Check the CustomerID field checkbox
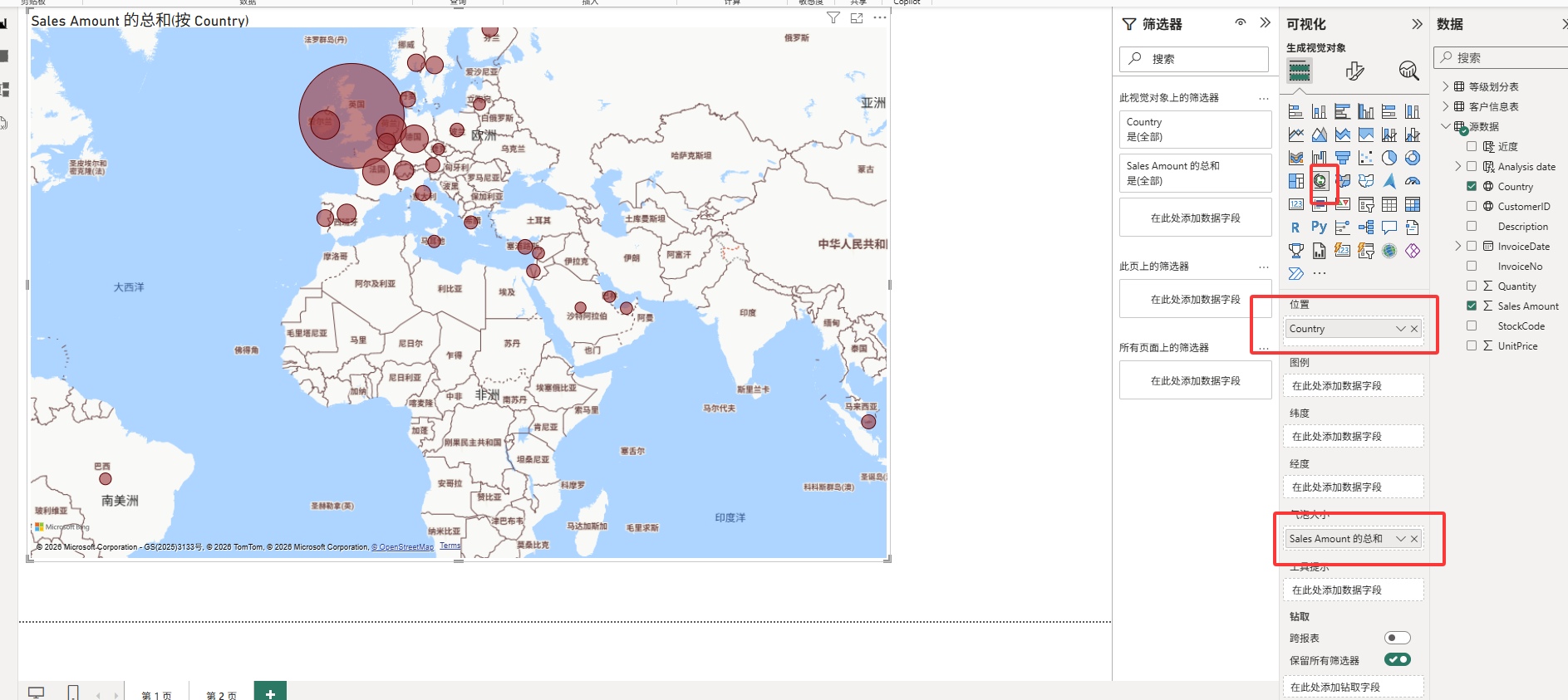Viewport: 1568px width, 700px height. [1472, 206]
